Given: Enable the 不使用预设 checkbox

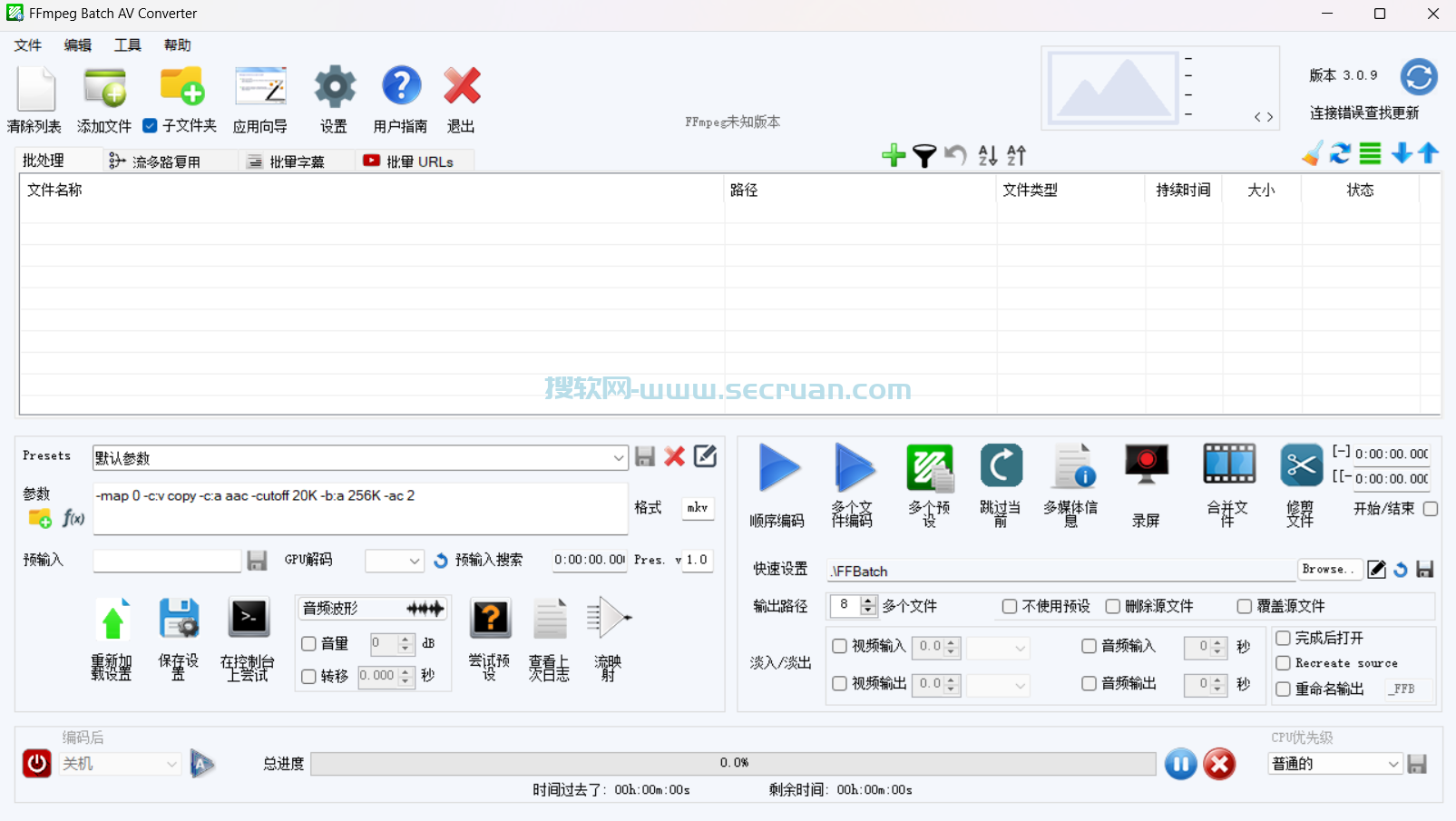Looking at the screenshot, I should [1010, 606].
